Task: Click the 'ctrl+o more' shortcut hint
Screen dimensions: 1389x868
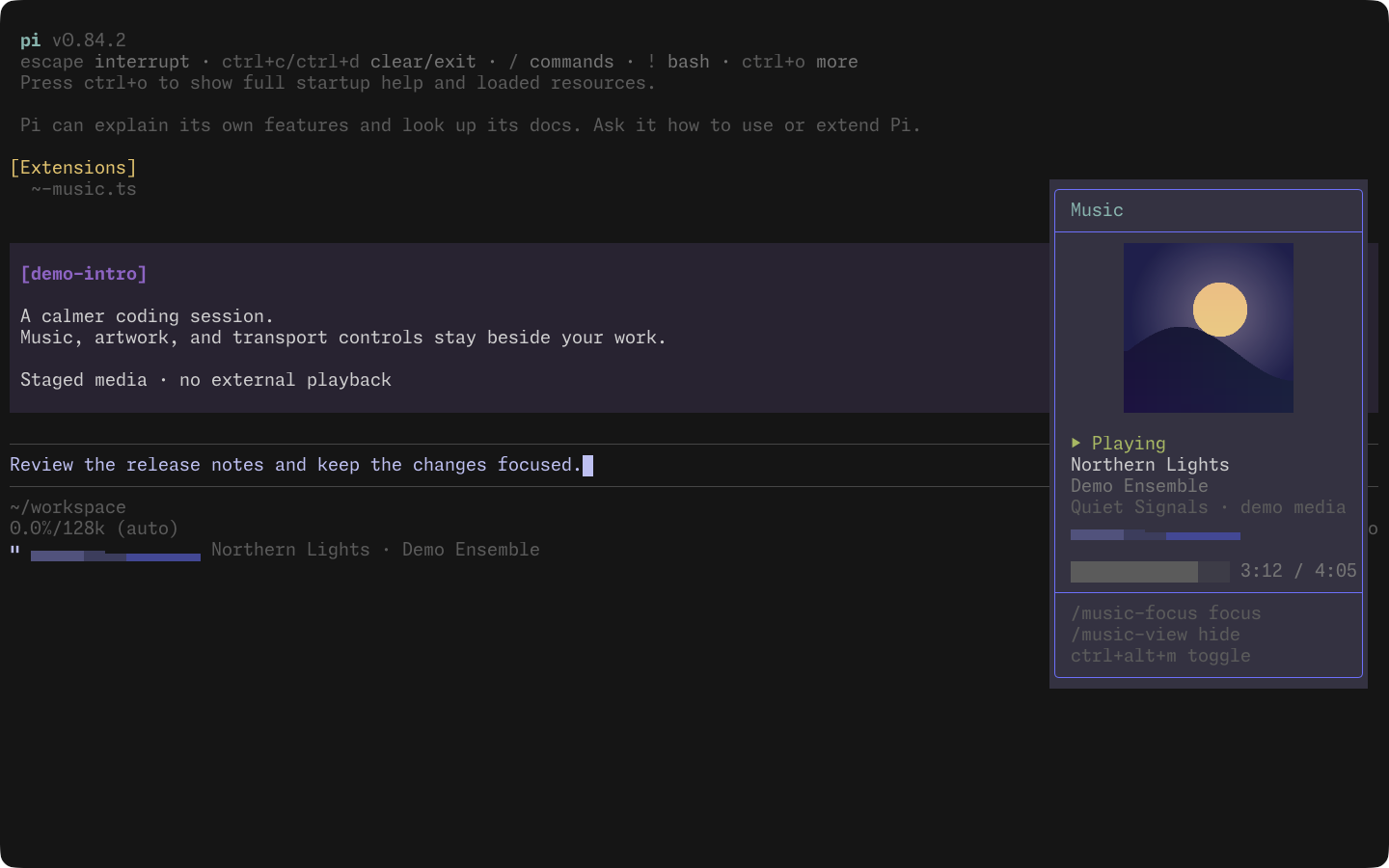Action: tap(800, 62)
